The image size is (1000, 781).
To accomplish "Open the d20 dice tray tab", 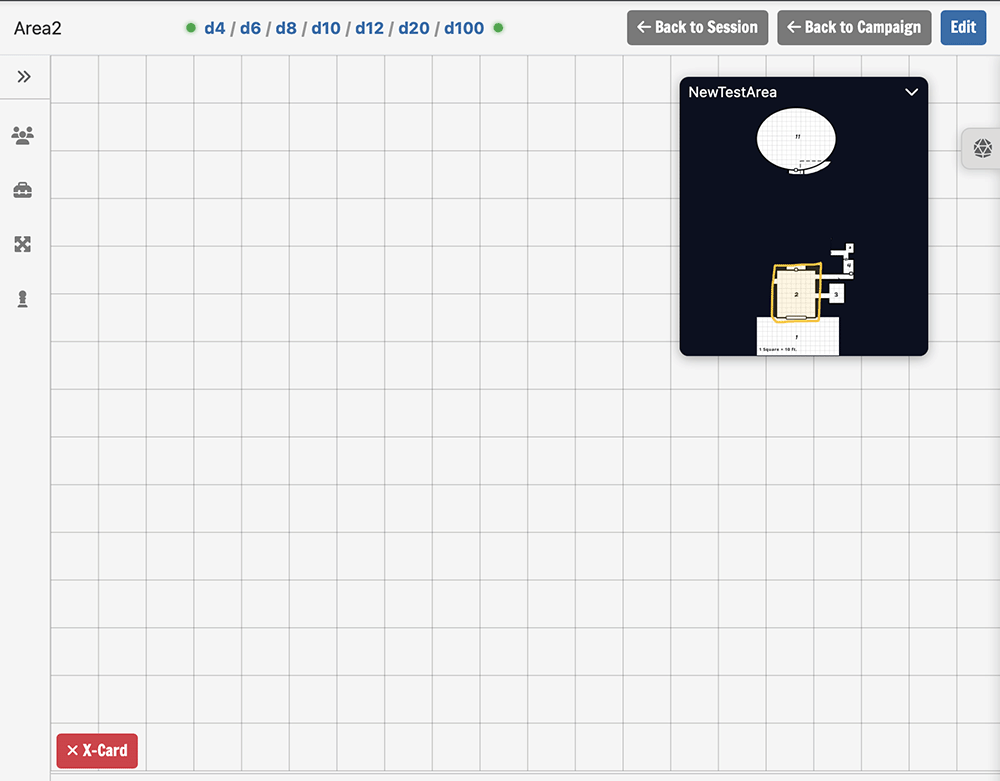I will [x=982, y=149].
